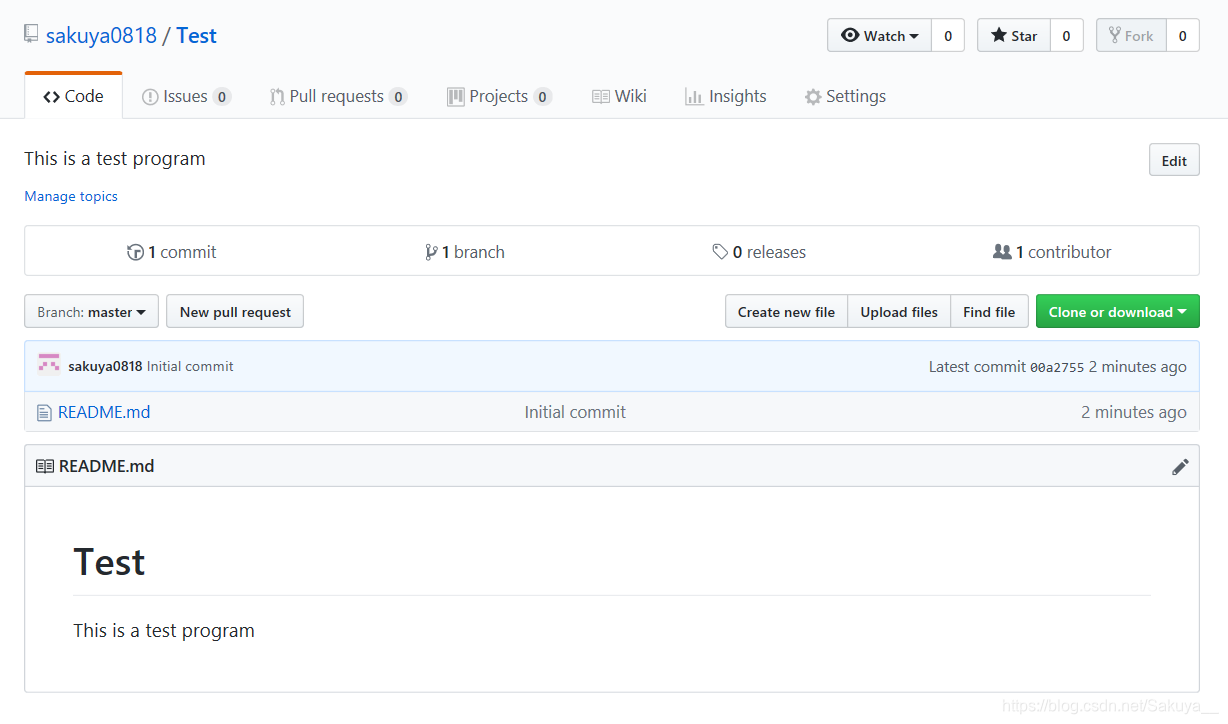
Task: Open the Settings tab
Action: pyautogui.click(x=845, y=96)
